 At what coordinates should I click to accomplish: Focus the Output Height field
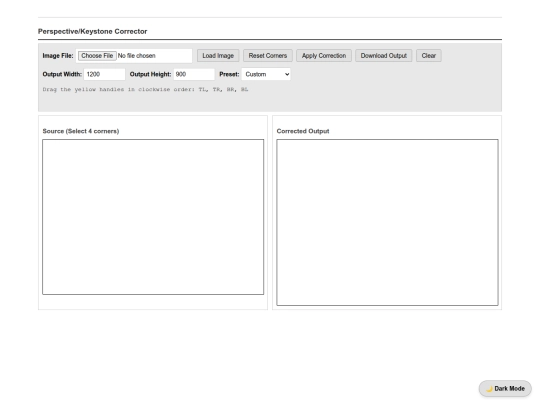pyautogui.click(x=194, y=74)
